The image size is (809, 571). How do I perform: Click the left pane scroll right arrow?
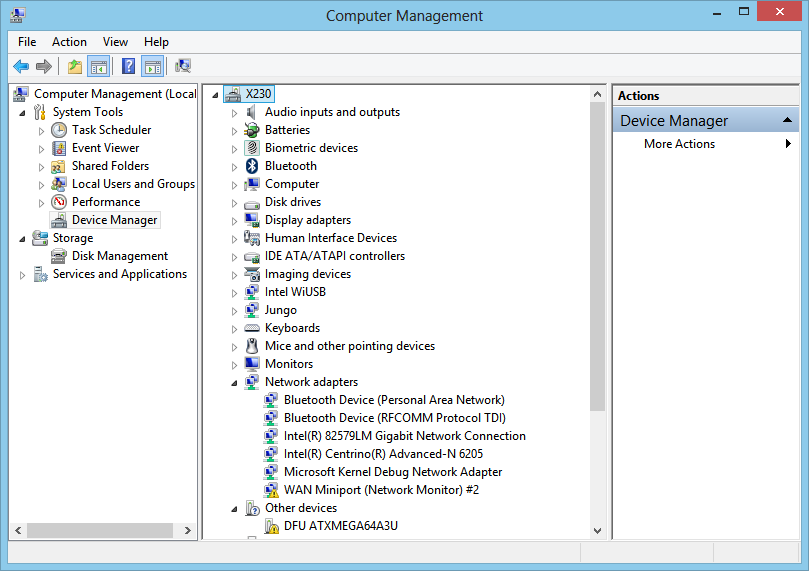pos(188,530)
